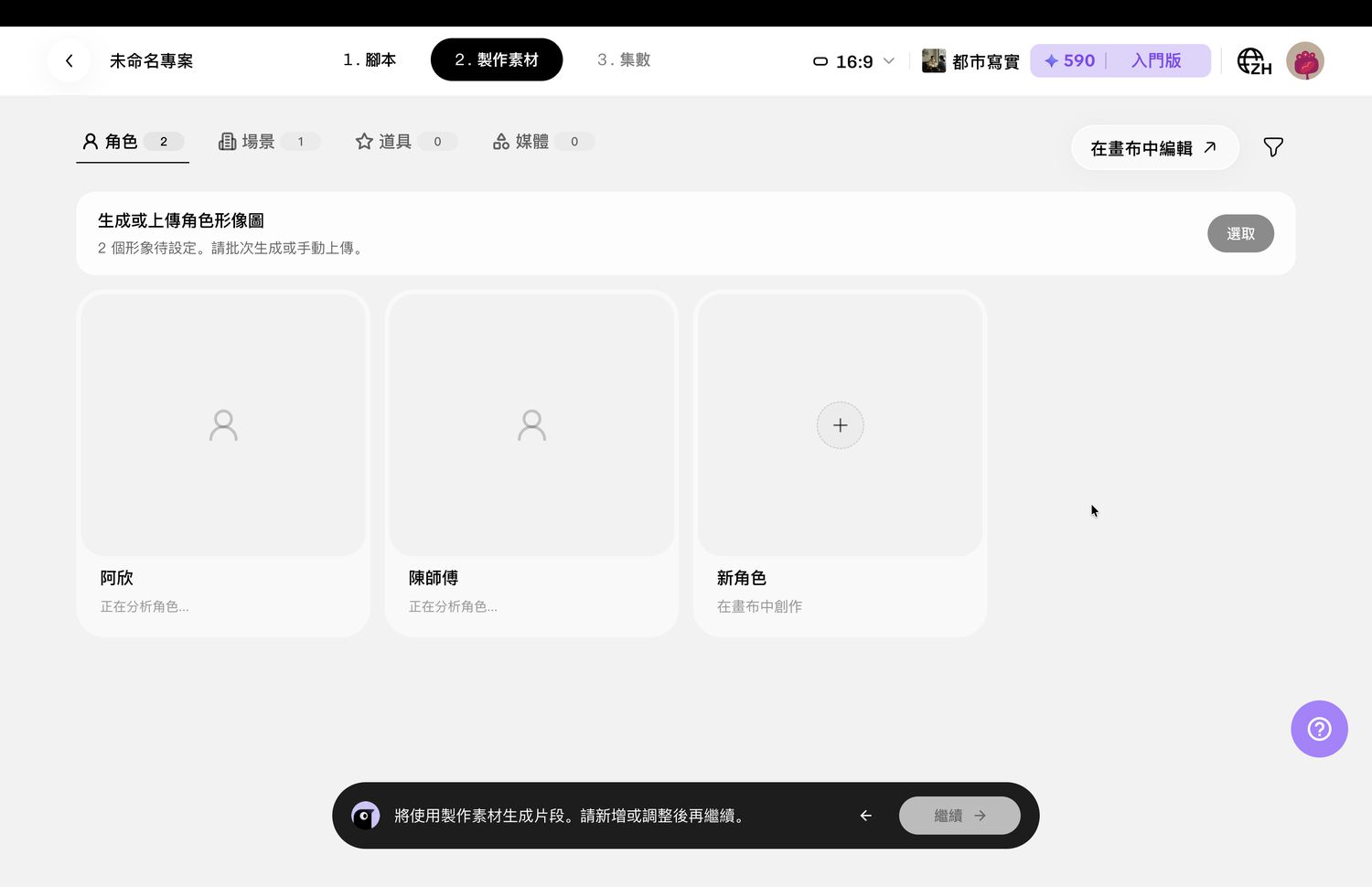Switch to the 場景 tab
The width and height of the screenshot is (1372, 887).
[269, 142]
